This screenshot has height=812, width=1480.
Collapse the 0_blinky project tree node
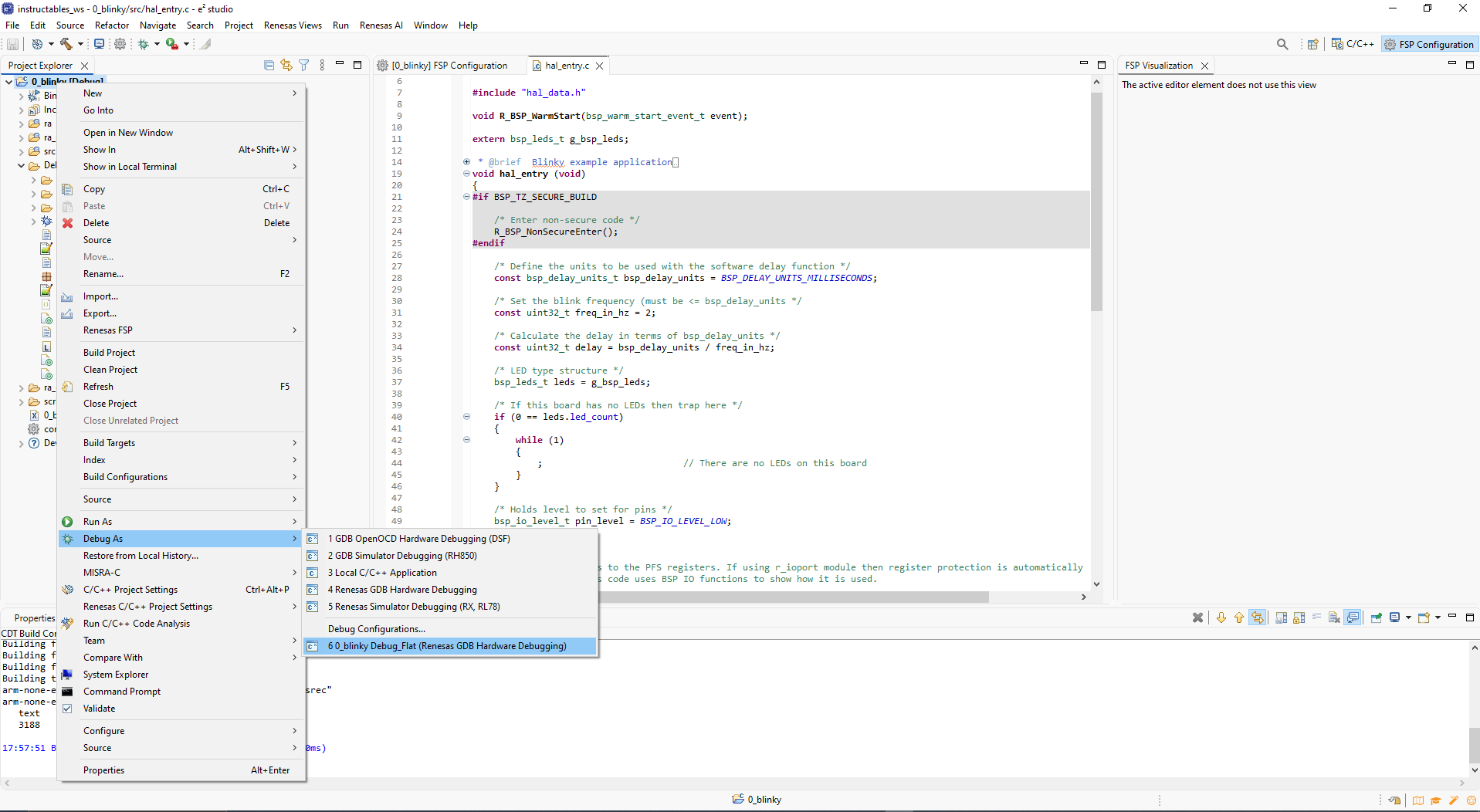[8, 81]
